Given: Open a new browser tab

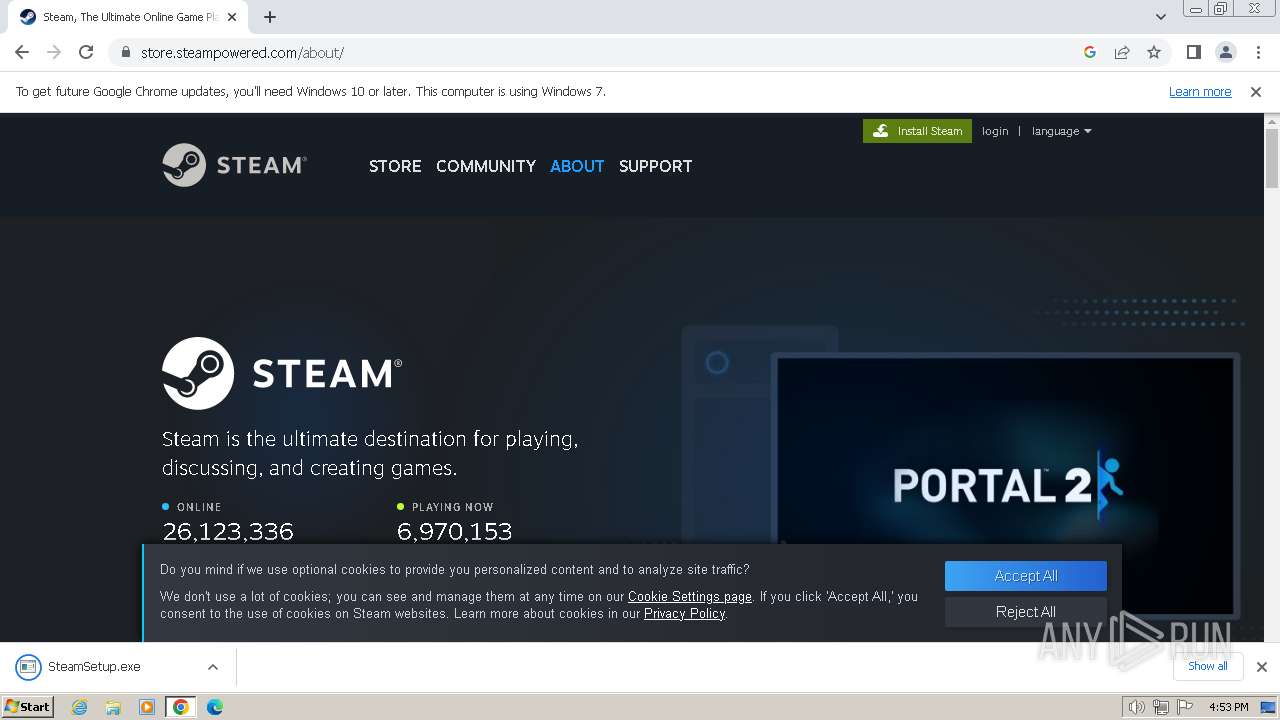Looking at the screenshot, I should pos(270,17).
